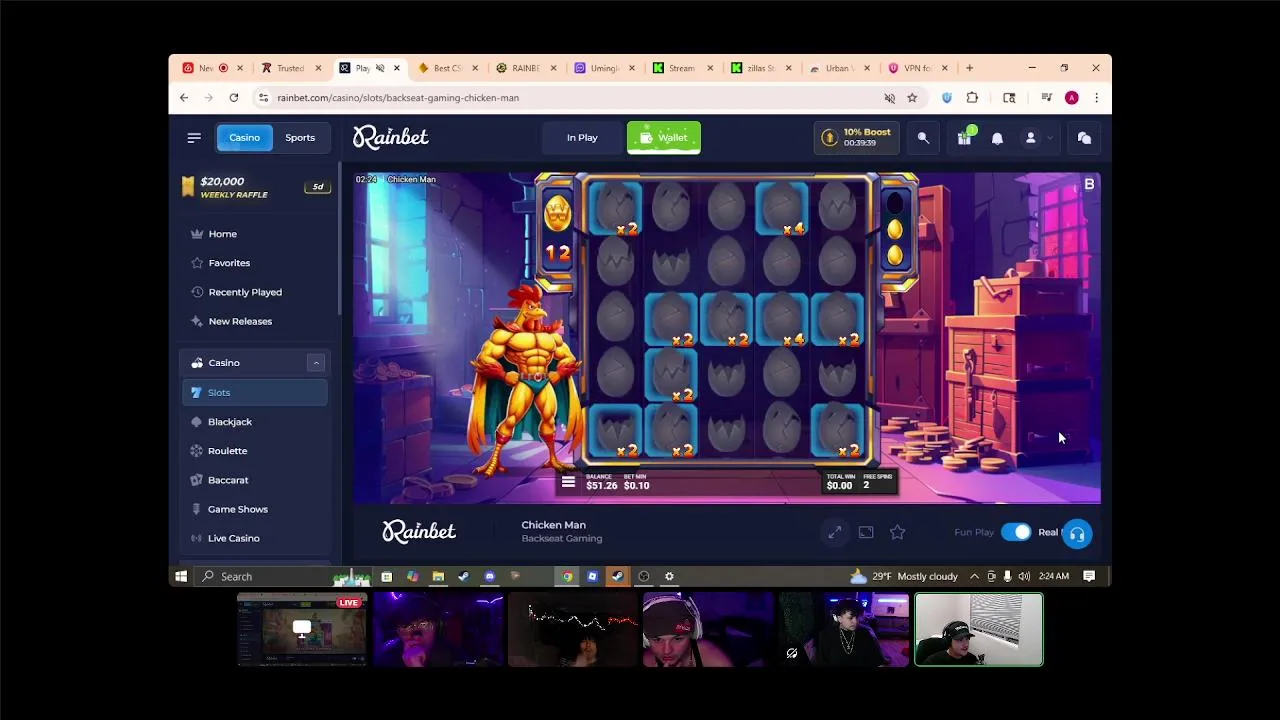1280x720 pixels.
Task: Open the Windows Start menu
Action: tap(181, 576)
